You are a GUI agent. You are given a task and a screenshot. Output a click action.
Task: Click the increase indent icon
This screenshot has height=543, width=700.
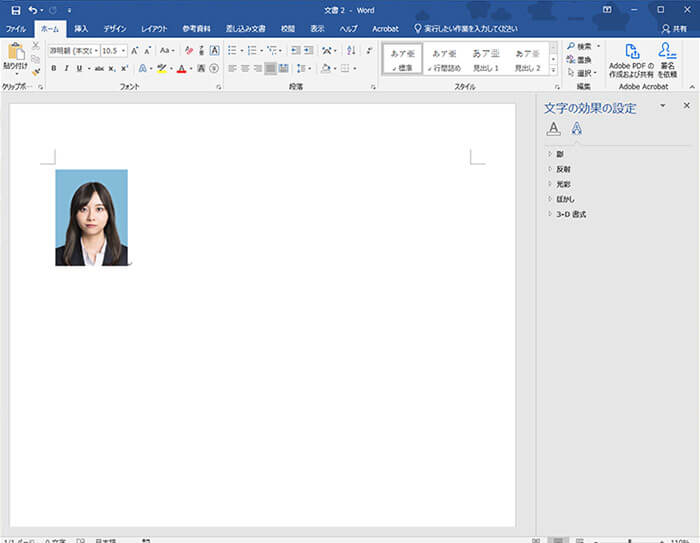tap(308, 50)
